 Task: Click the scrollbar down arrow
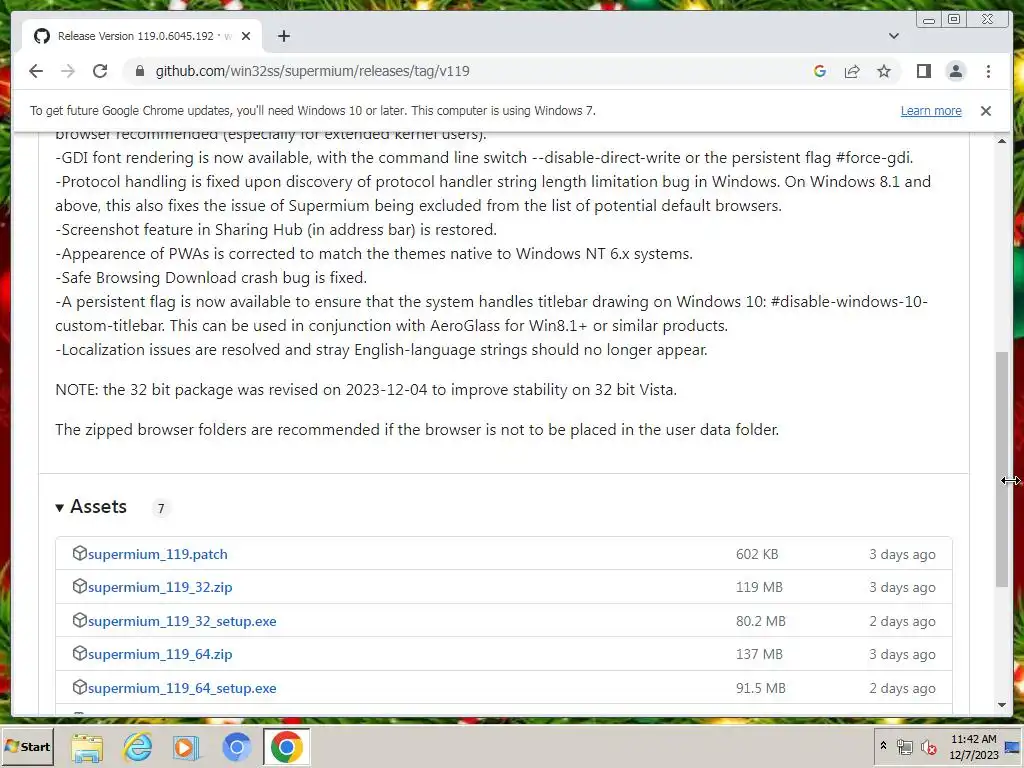(x=1002, y=705)
